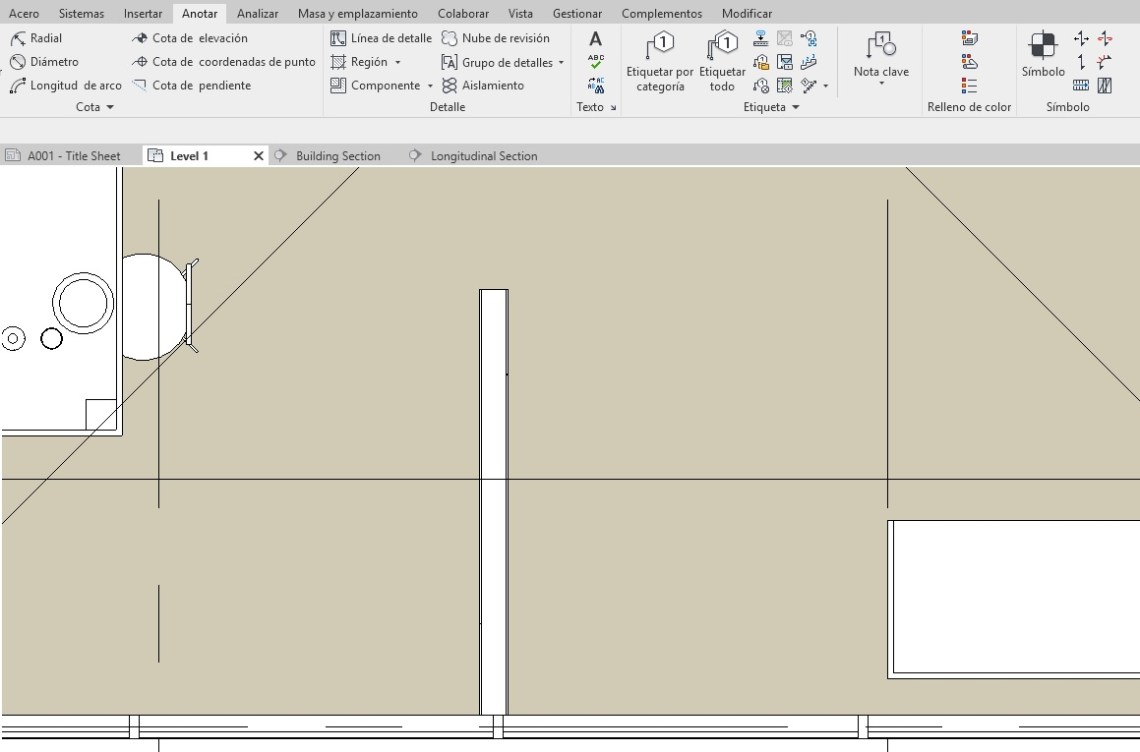Open the Componente dropdown arrow
Screen dimensions: 1140x752
click(431, 86)
